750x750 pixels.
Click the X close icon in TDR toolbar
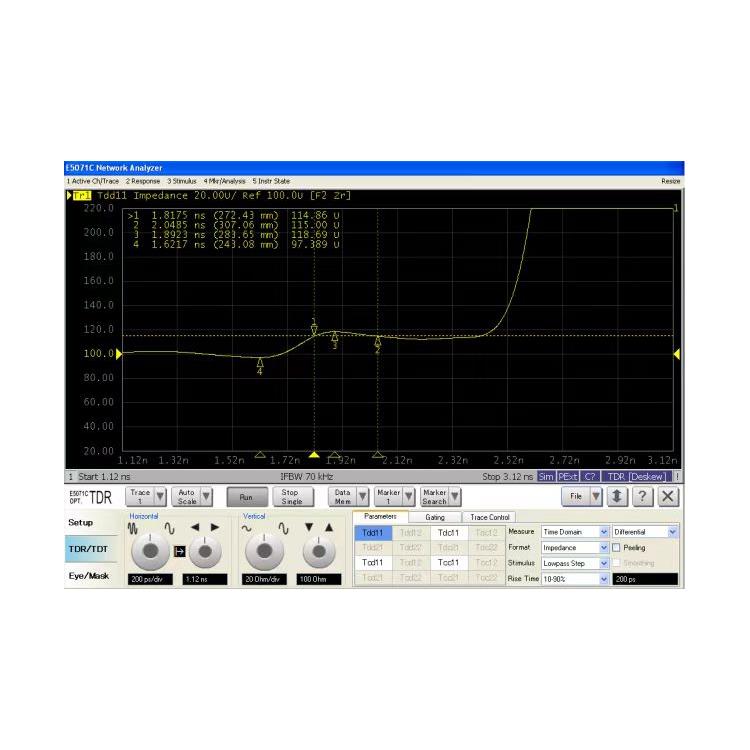click(x=669, y=496)
